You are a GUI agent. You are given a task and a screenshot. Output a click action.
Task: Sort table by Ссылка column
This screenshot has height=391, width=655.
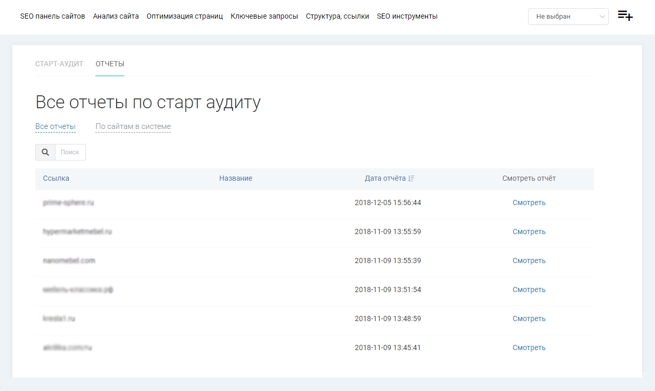(x=56, y=178)
